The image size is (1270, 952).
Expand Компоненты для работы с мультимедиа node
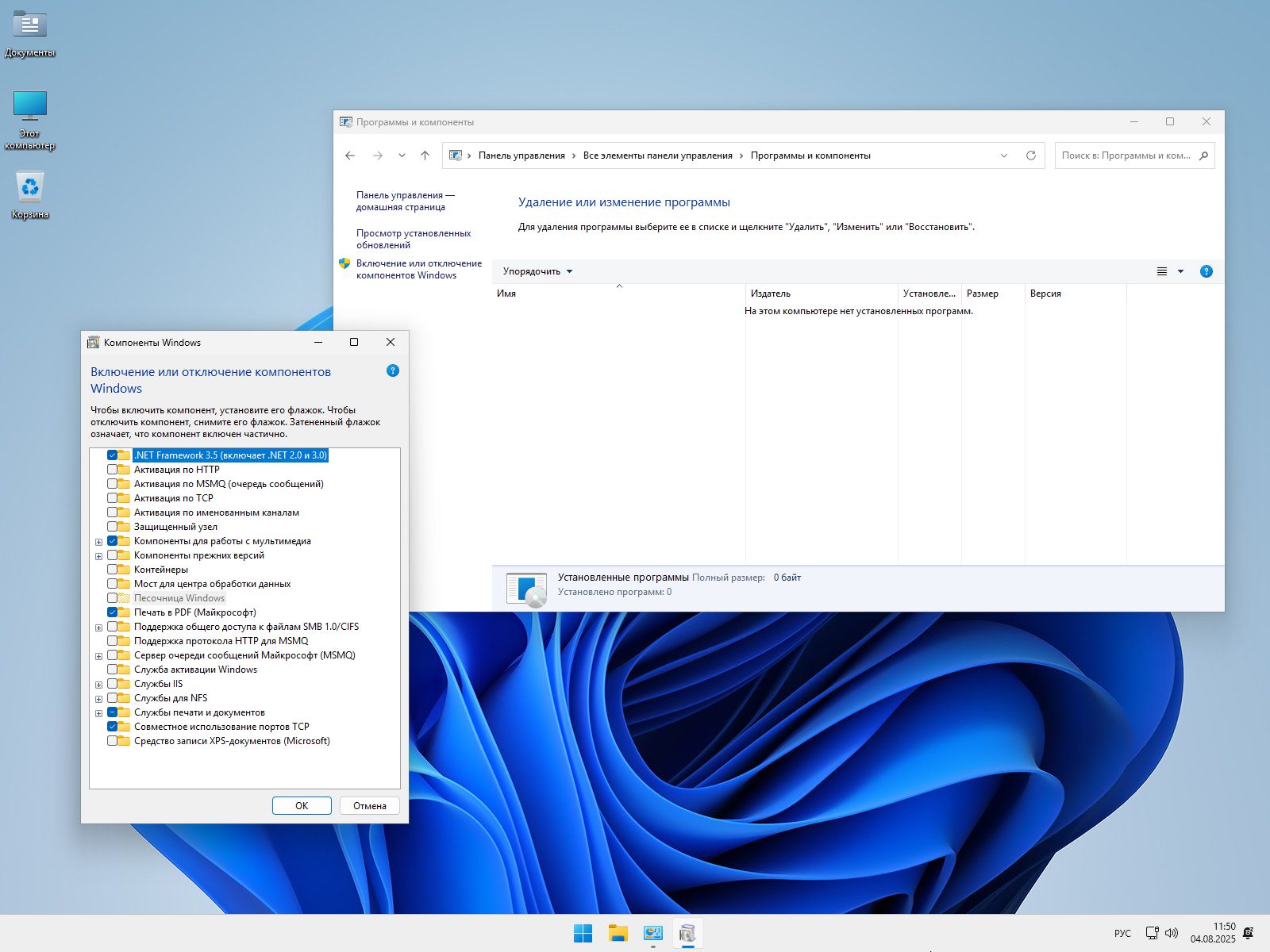tap(99, 542)
